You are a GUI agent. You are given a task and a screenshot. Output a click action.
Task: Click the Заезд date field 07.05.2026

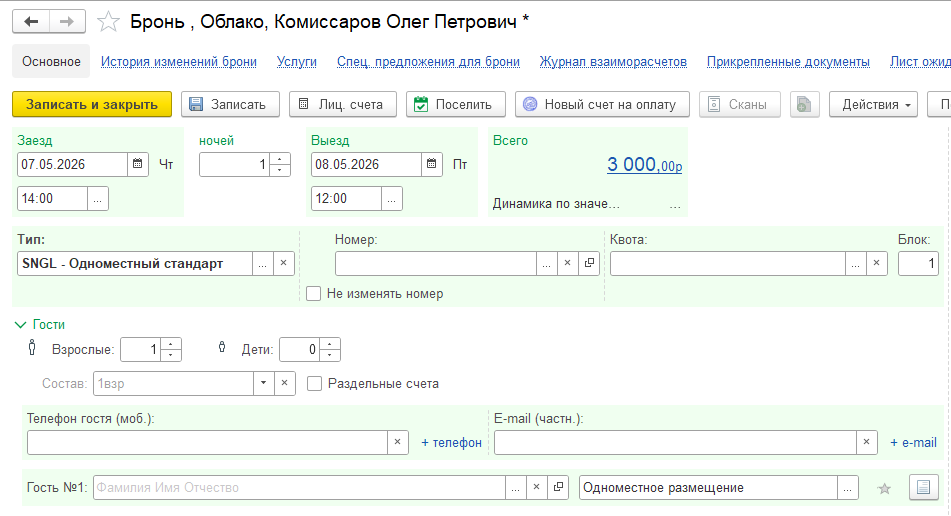72,164
